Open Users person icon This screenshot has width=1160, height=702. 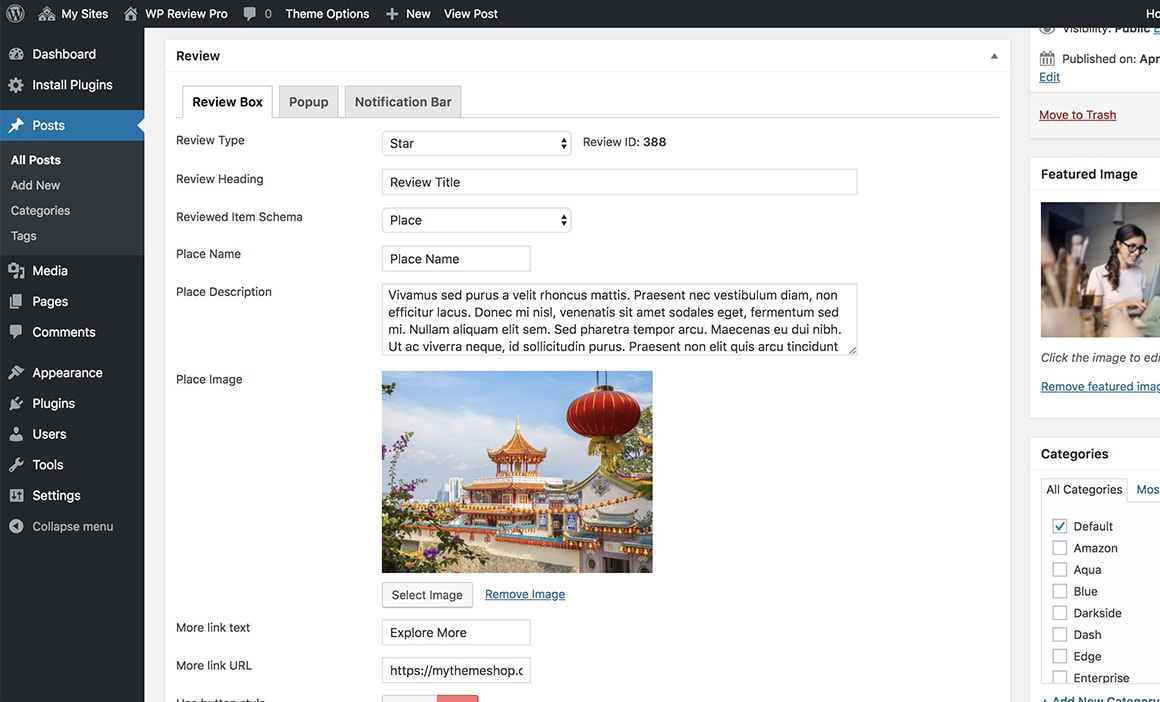(16, 434)
